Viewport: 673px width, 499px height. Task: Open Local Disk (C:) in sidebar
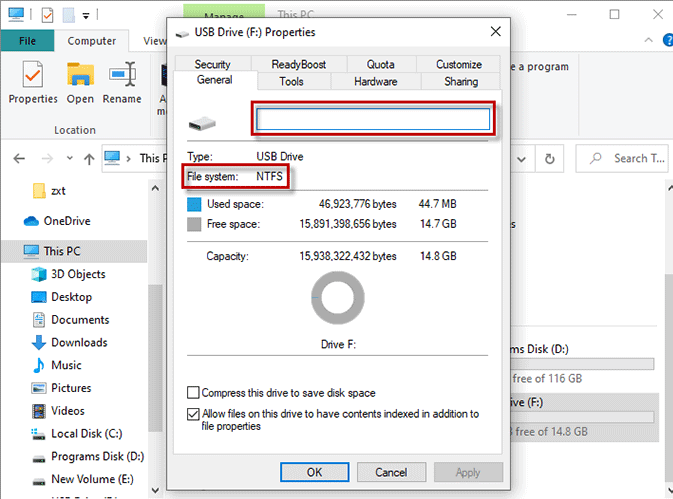click(77, 434)
